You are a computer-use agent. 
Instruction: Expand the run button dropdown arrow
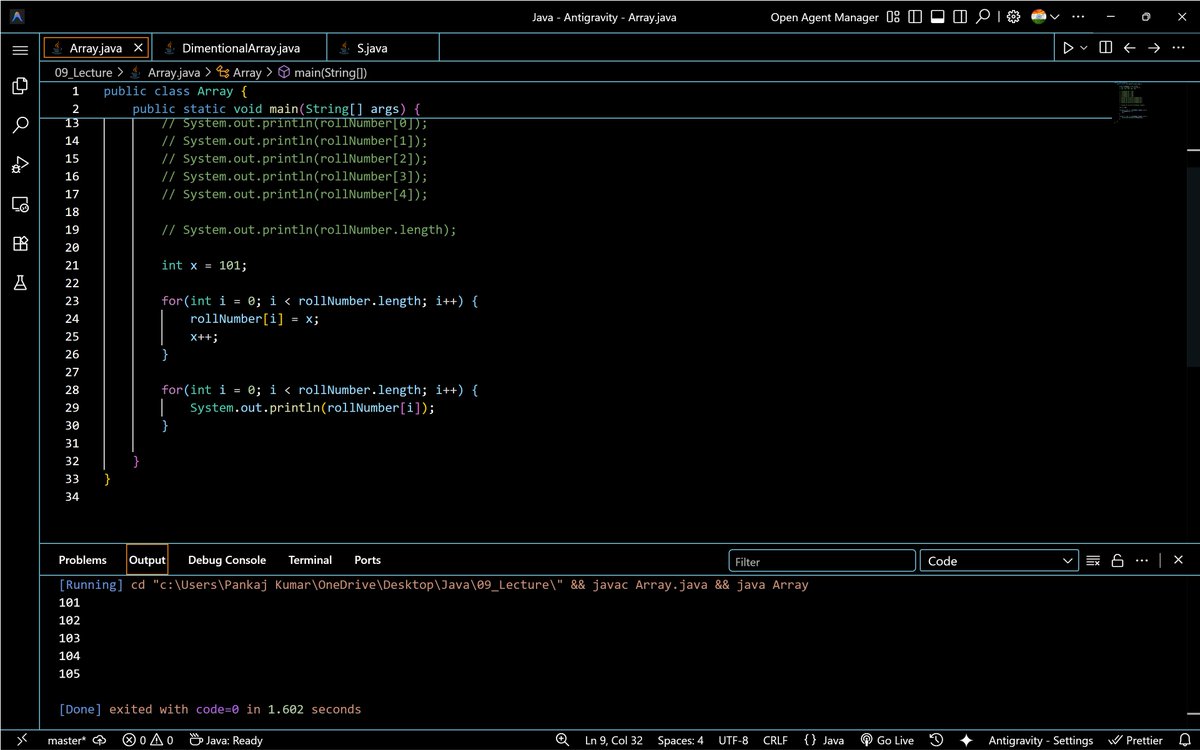pyautogui.click(x=1084, y=48)
